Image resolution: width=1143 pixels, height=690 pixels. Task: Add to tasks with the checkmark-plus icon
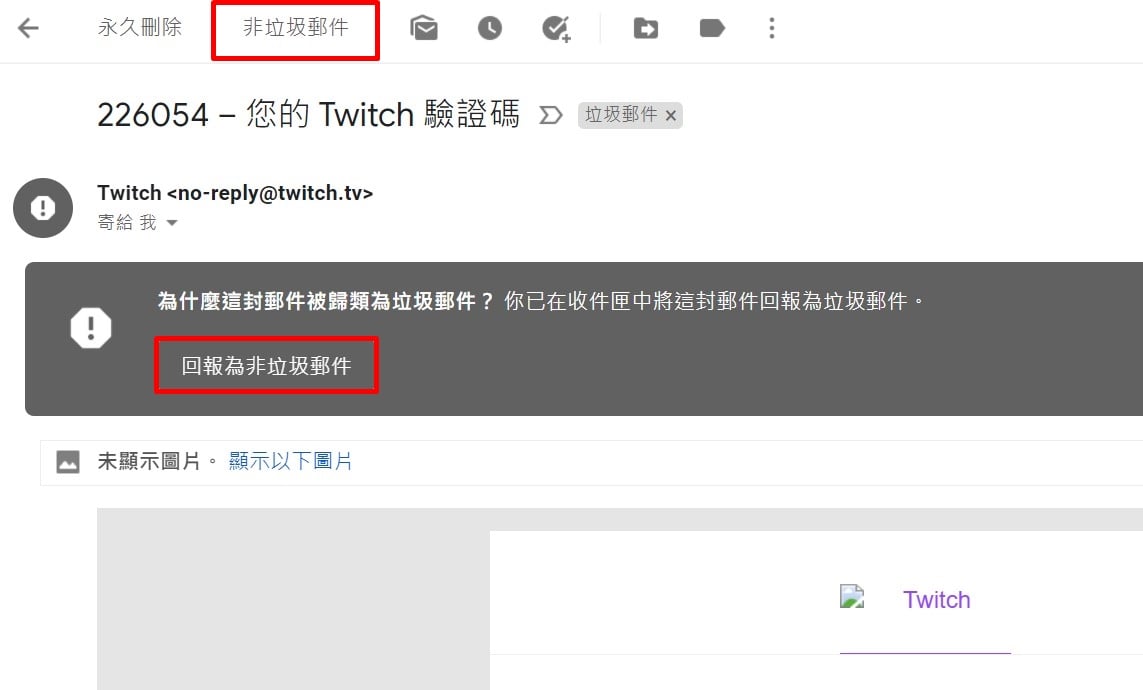coord(556,29)
